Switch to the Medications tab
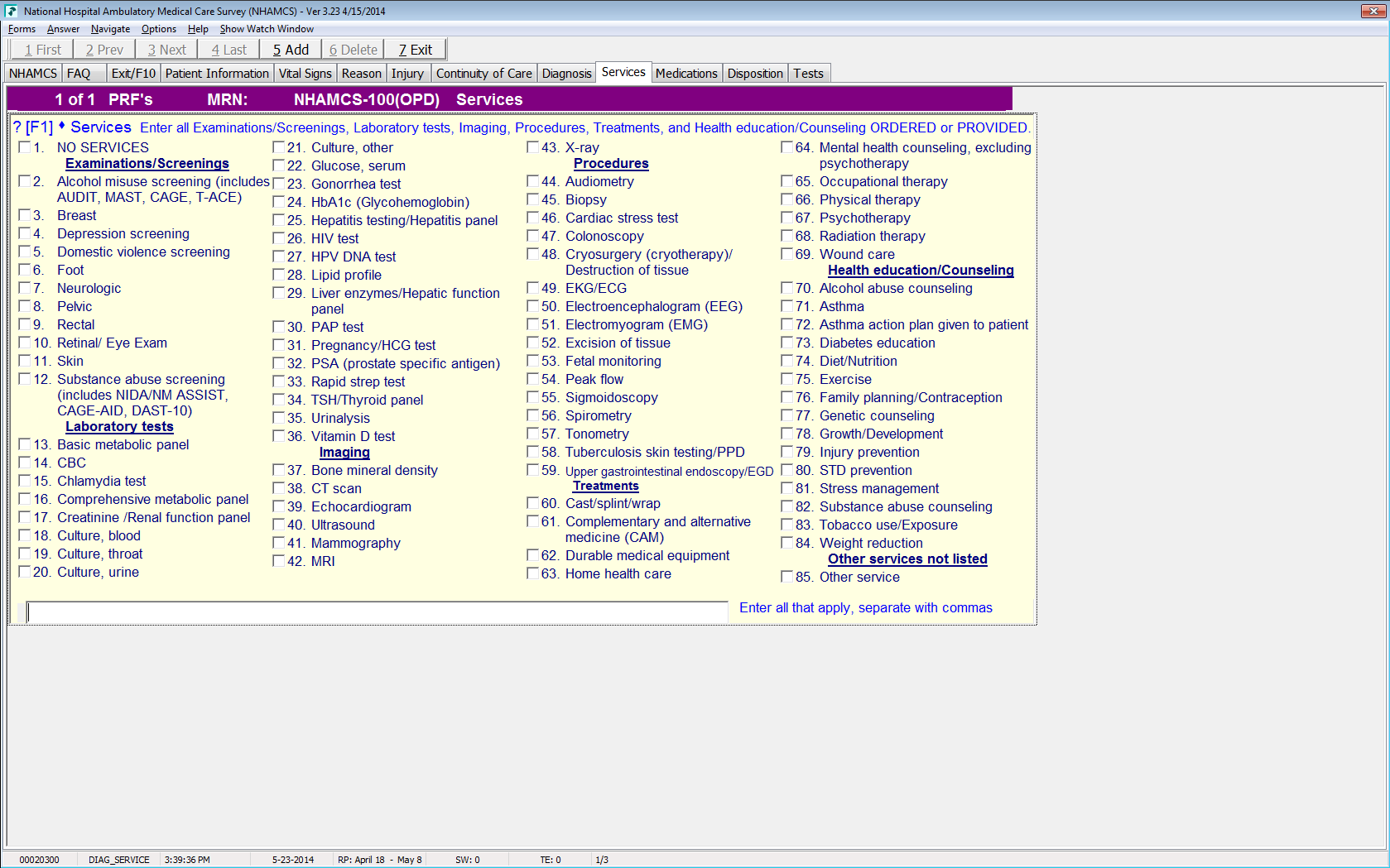 click(685, 74)
